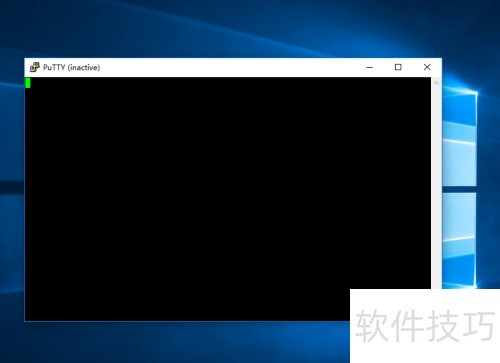Minimize the PuTTY (inactive) window
500x363 pixels.
[x=369, y=67]
